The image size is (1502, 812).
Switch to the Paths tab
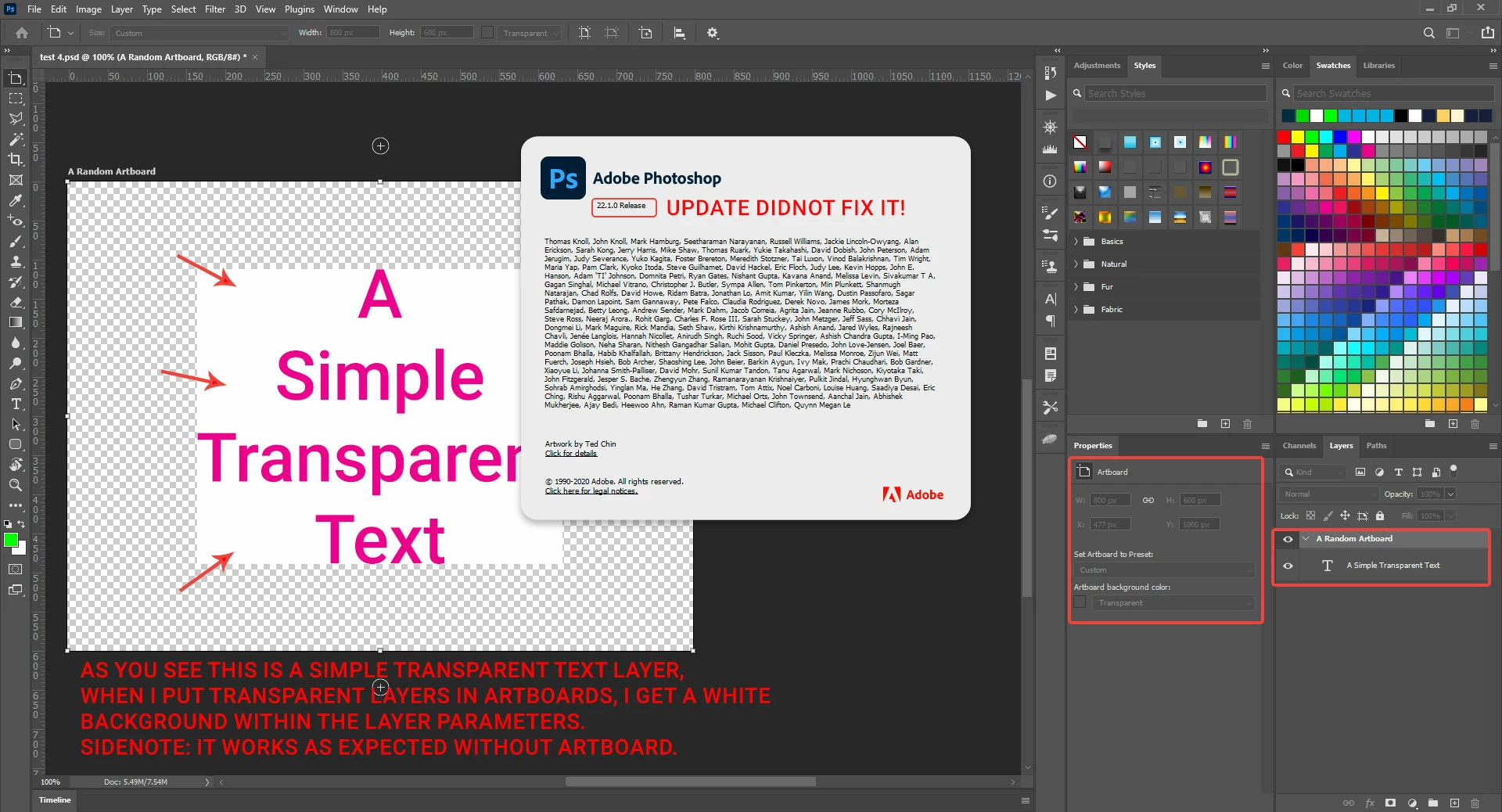point(1376,446)
